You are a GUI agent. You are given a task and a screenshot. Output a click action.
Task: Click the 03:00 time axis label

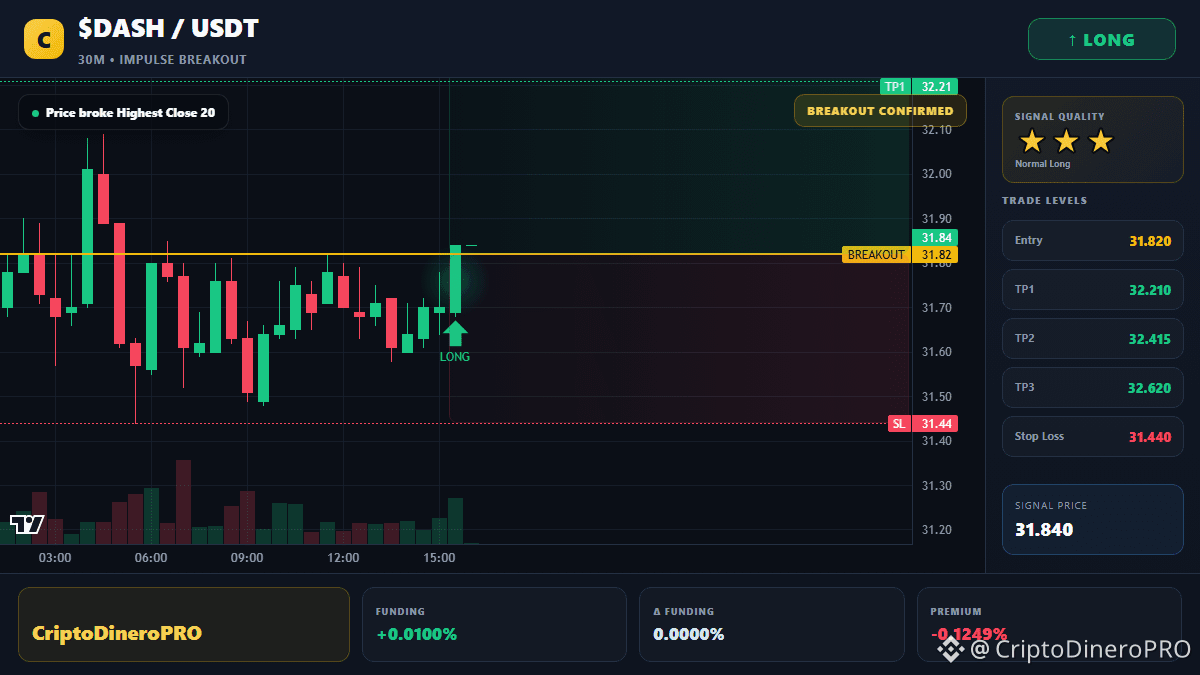[x=55, y=558]
